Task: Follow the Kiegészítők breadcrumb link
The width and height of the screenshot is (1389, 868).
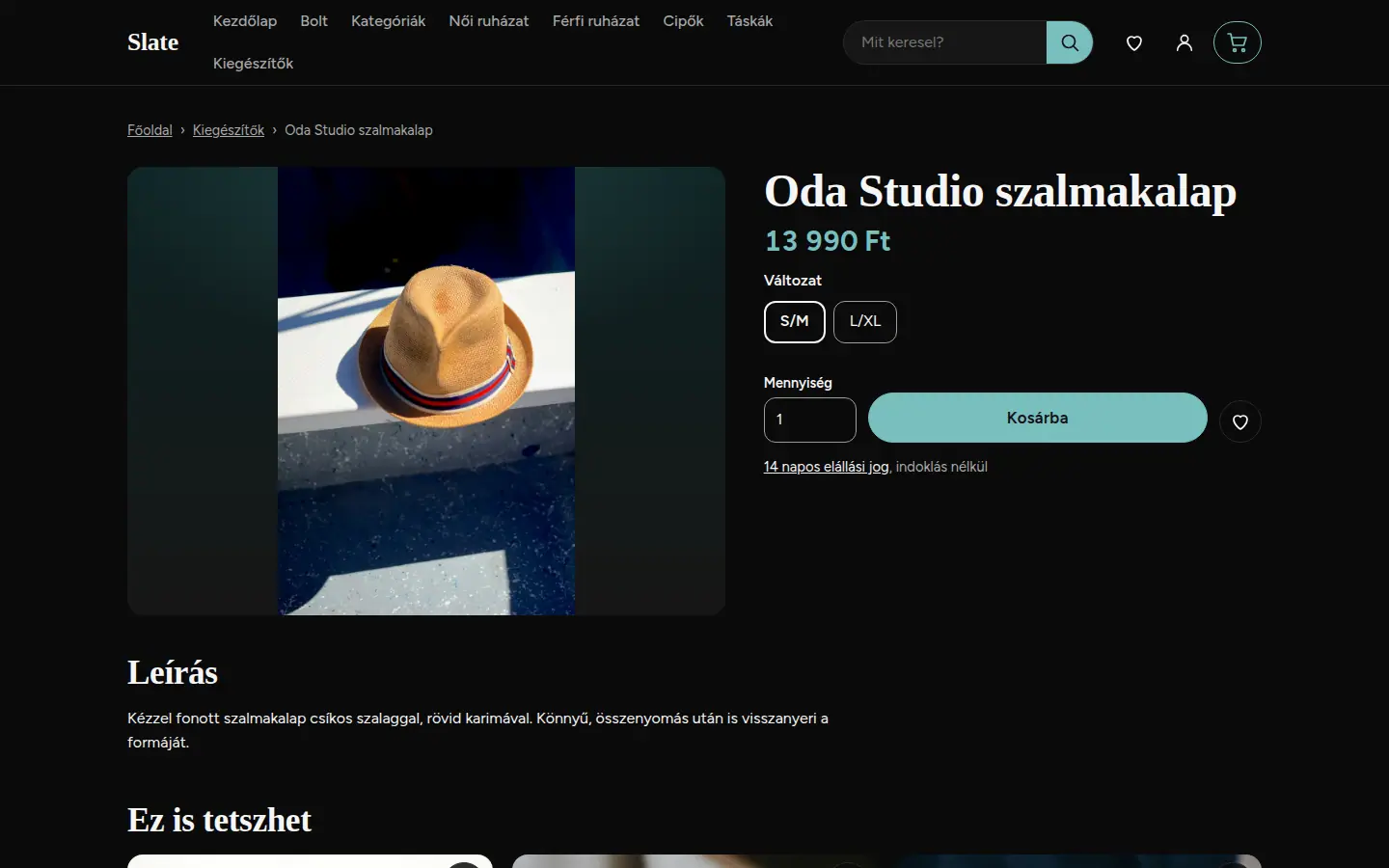Action: (229, 130)
